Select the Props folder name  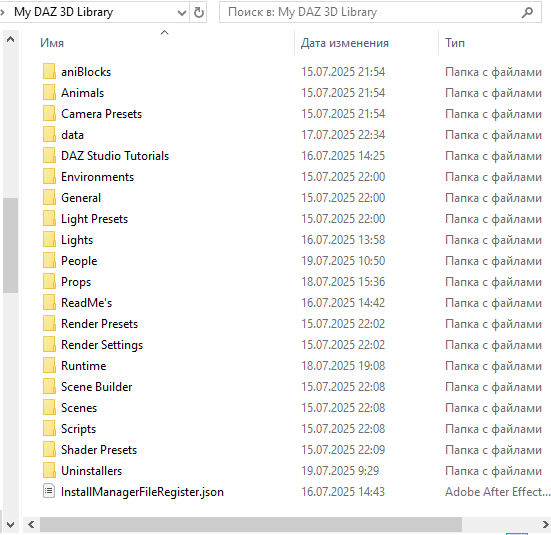(x=76, y=282)
